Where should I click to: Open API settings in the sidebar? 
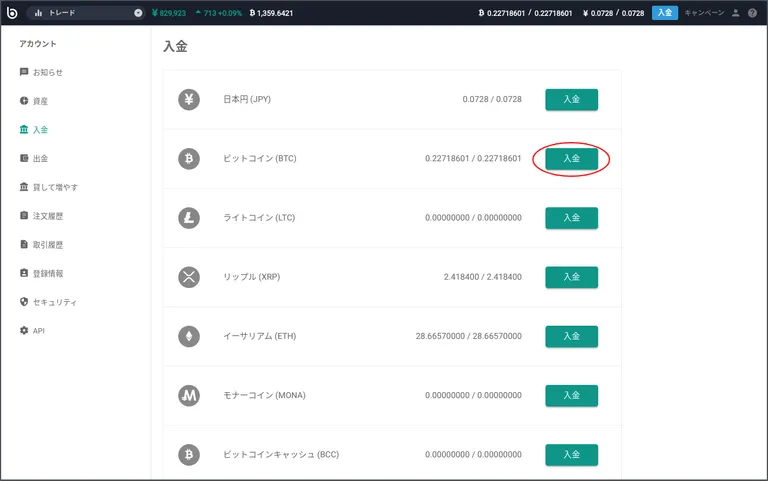[x=32, y=331]
